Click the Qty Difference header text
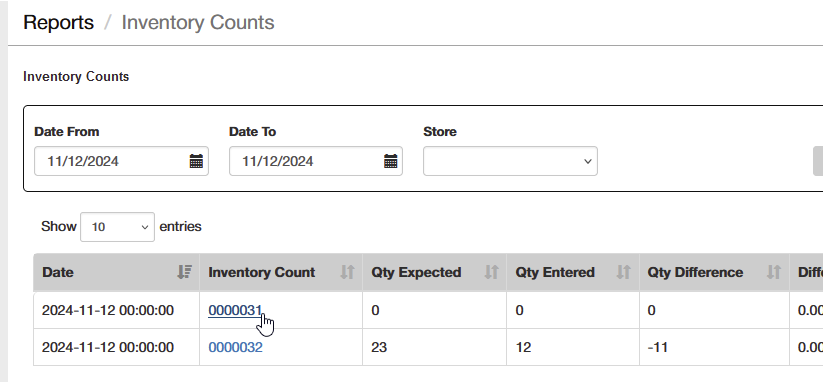823x382 pixels. coord(695,272)
